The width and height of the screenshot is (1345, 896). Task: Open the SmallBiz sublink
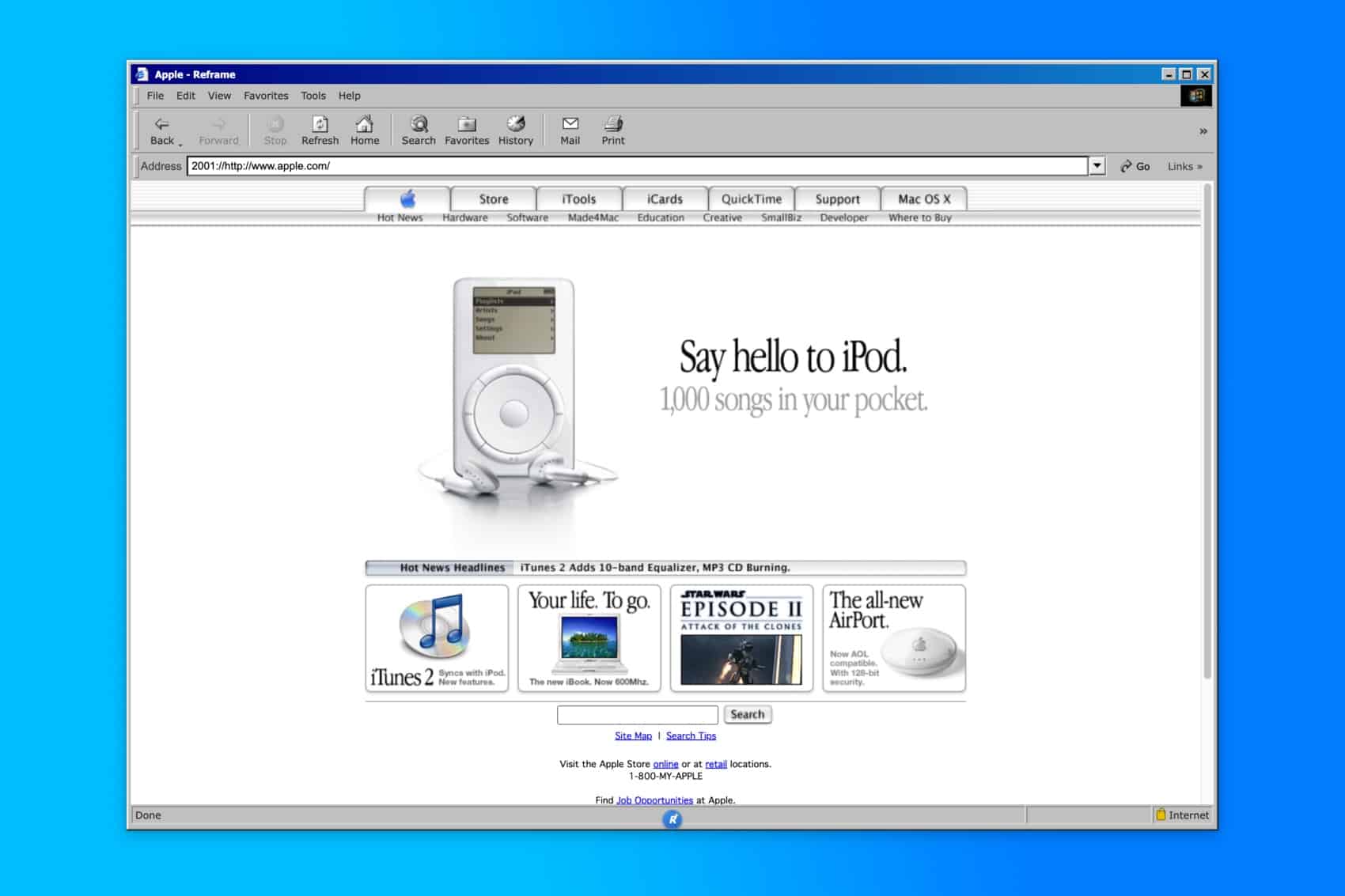[782, 217]
